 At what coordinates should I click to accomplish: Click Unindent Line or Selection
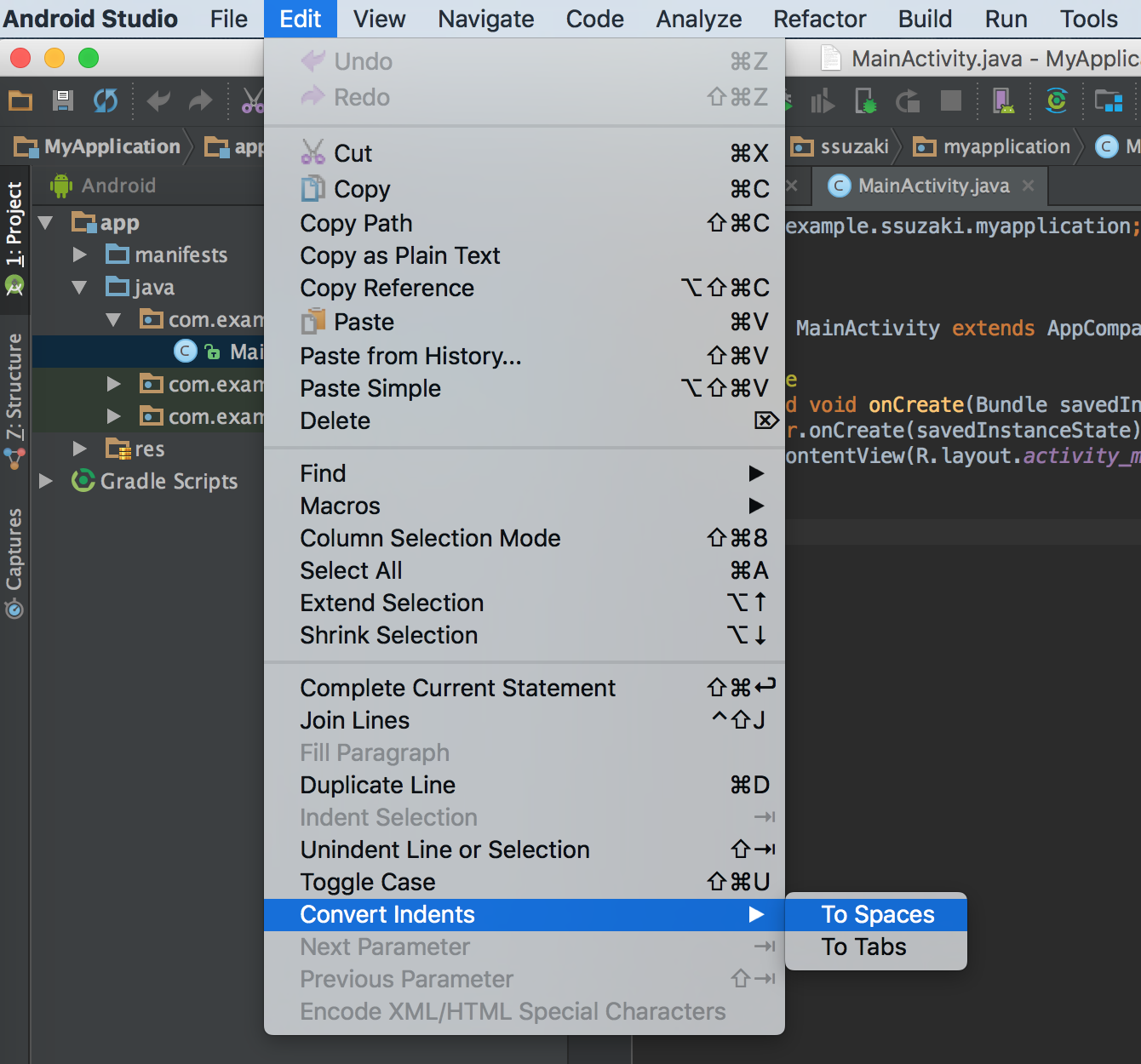pos(524,849)
